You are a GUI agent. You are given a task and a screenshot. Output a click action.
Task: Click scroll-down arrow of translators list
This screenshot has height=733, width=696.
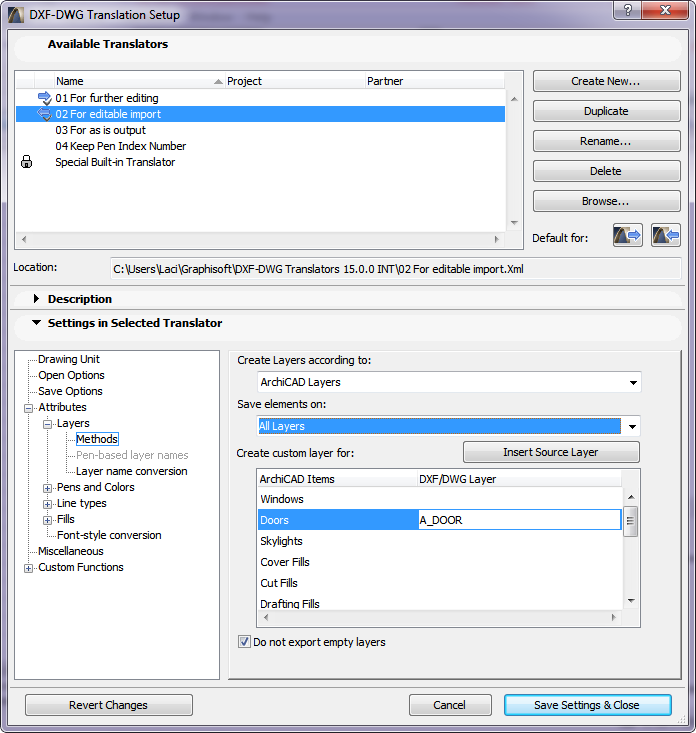pos(514,223)
